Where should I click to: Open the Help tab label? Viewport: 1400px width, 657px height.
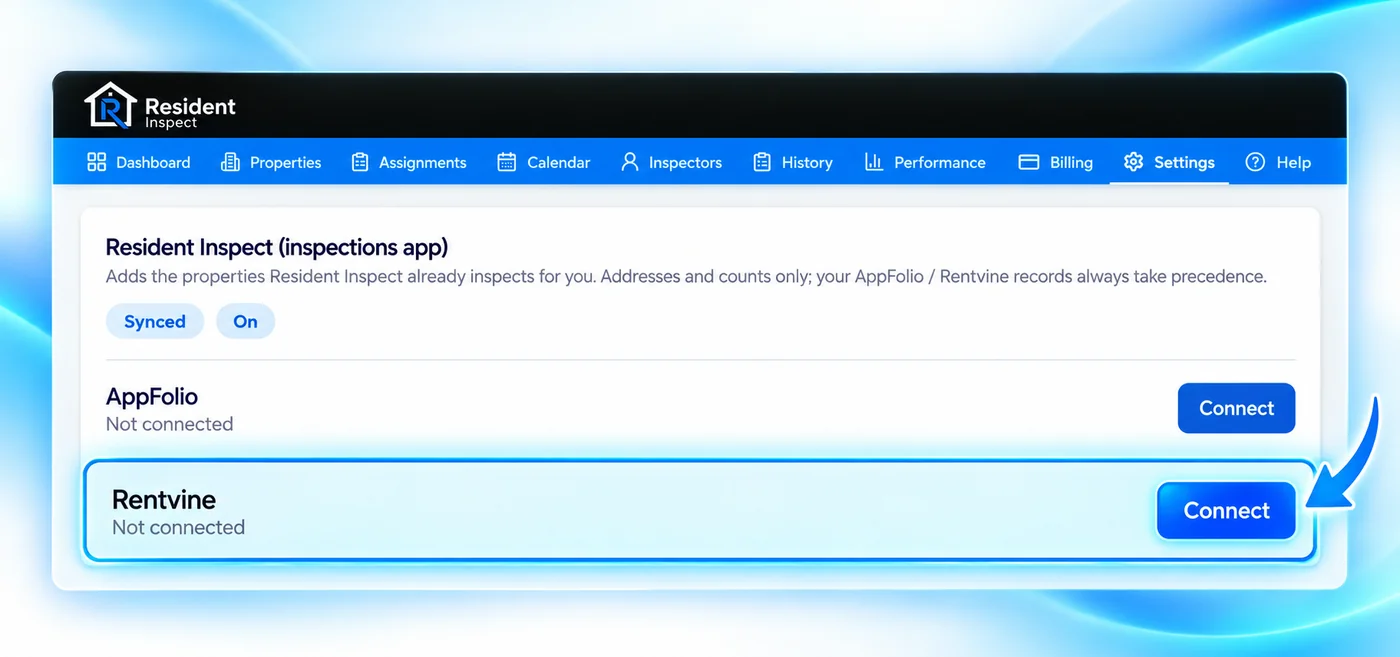coord(1293,162)
